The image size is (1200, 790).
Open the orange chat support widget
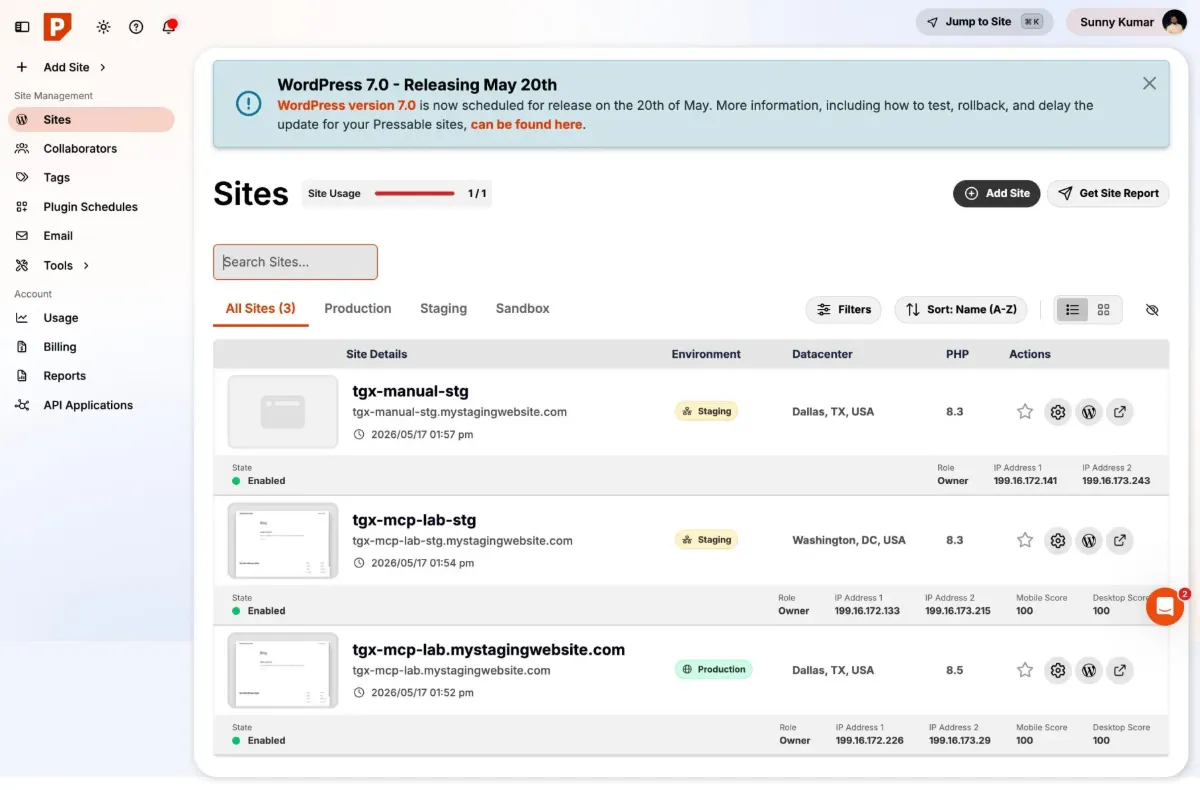1165,606
